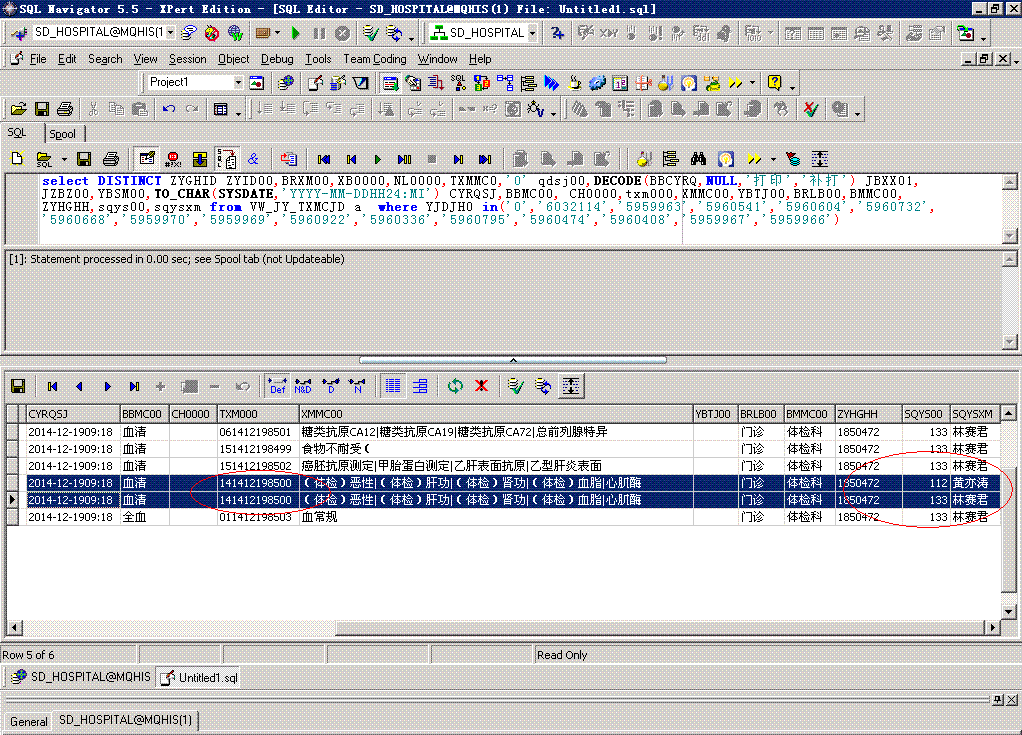This screenshot has height=735, width=1022.
Task: Click the refresh icon in the results toolbar
Action: pyautogui.click(x=455, y=386)
